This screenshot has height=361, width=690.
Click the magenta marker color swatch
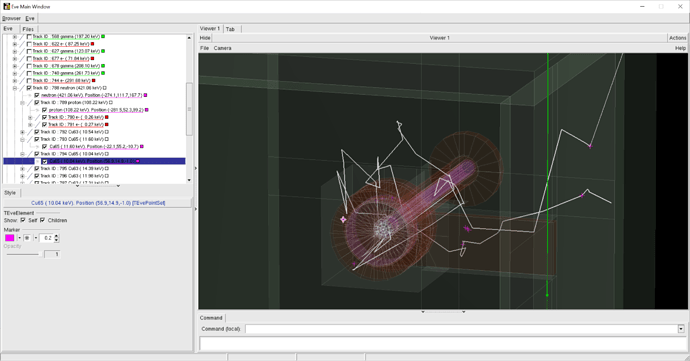coord(10,238)
